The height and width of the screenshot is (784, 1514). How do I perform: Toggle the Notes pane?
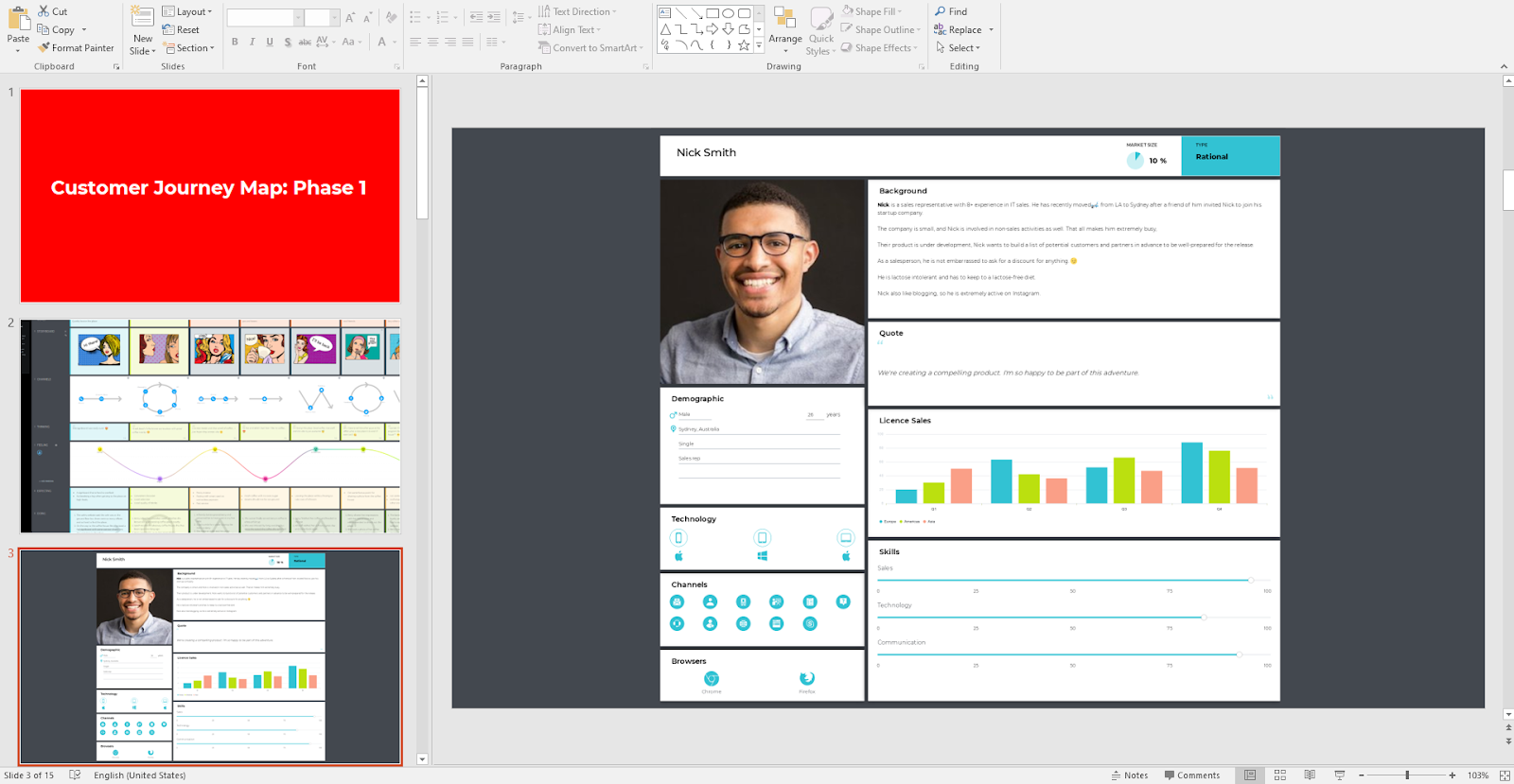pos(1129,775)
